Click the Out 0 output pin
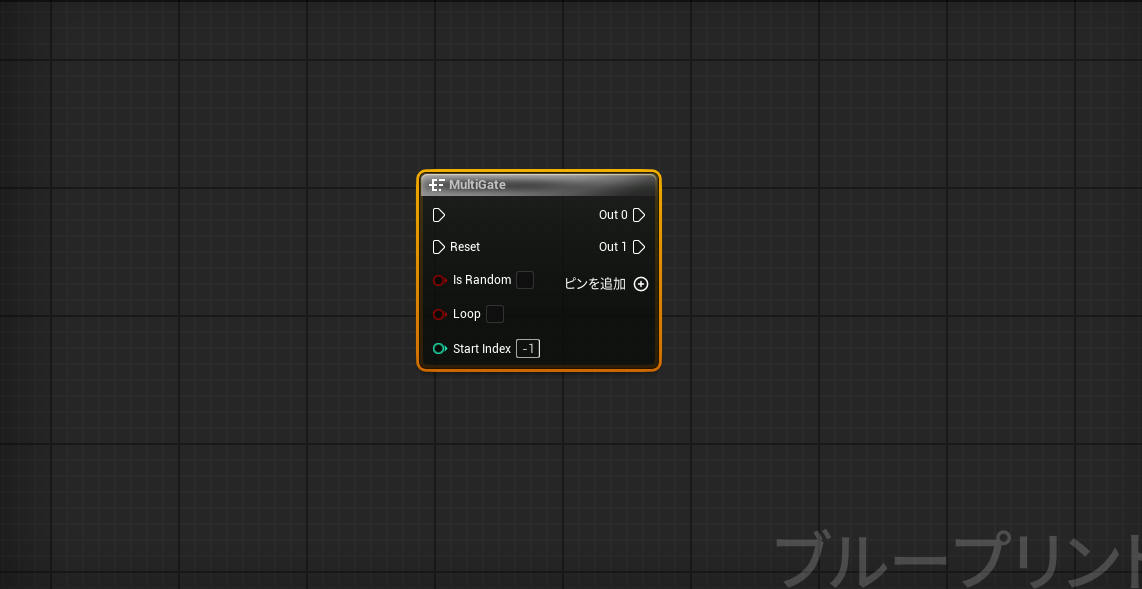Viewport: 1142px width, 589px height. coord(639,214)
